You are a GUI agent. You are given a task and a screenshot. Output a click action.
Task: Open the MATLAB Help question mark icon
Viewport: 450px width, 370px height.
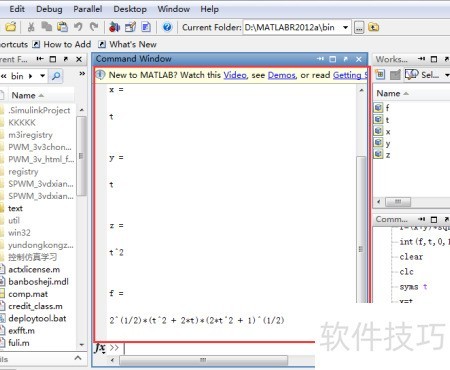(x=167, y=27)
